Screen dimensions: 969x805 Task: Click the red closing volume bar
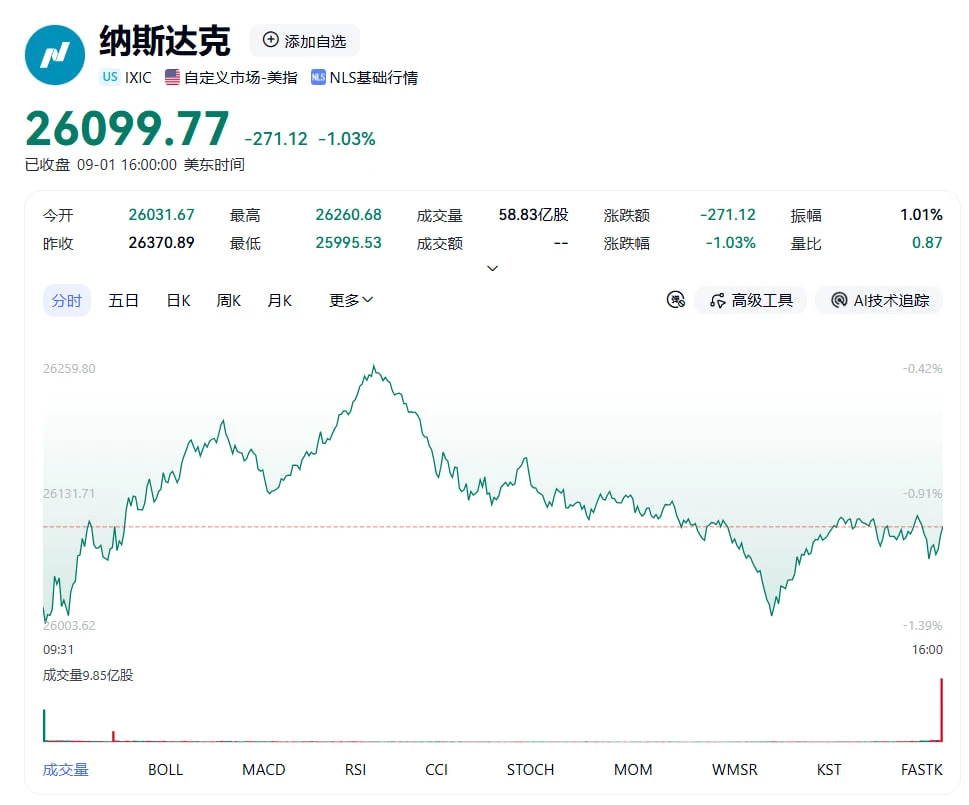click(x=941, y=709)
